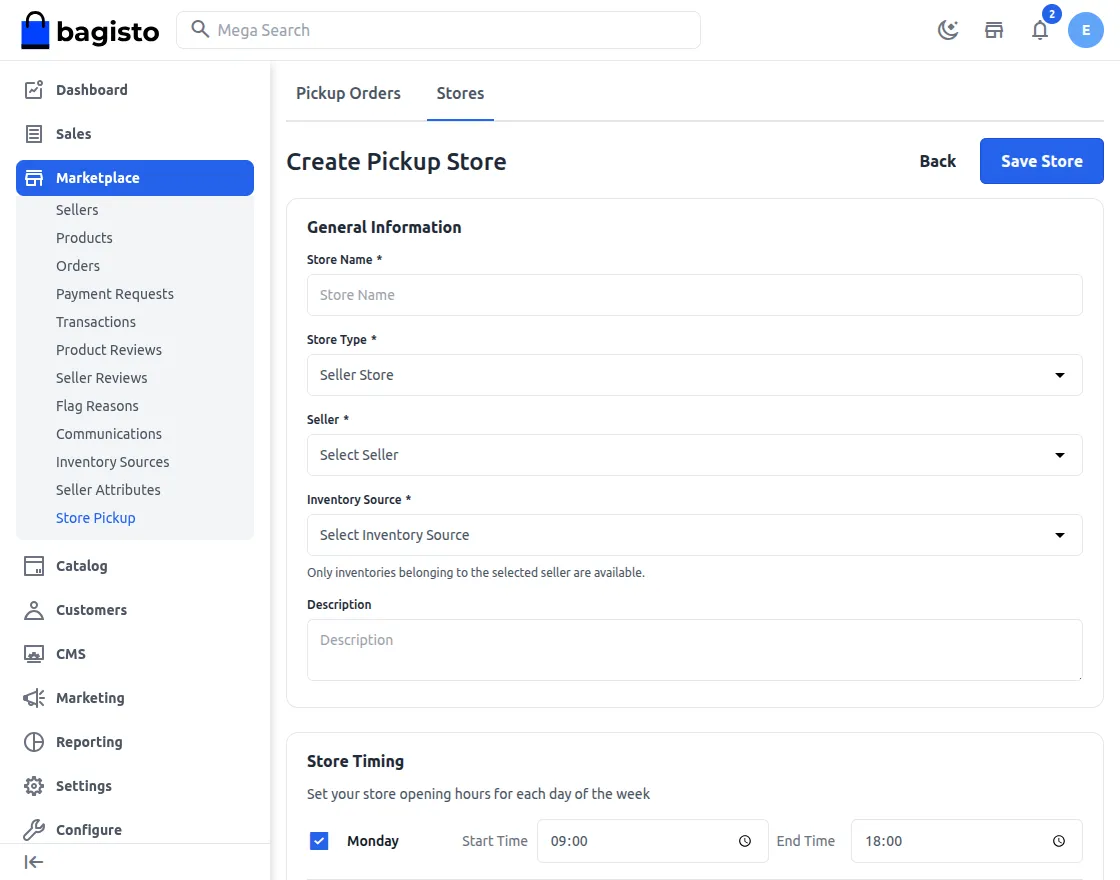The height and width of the screenshot is (880, 1120).
Task: Open Product Reviews submenu item
Action: (x=109, y=350)
